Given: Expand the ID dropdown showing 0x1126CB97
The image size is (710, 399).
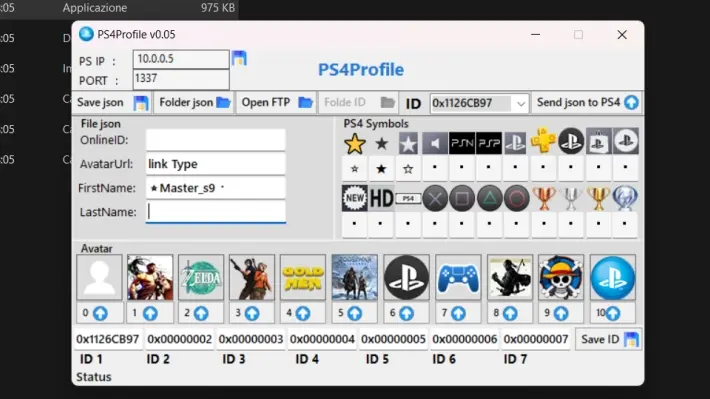Looking at the screenshot, I should point(521,104).
